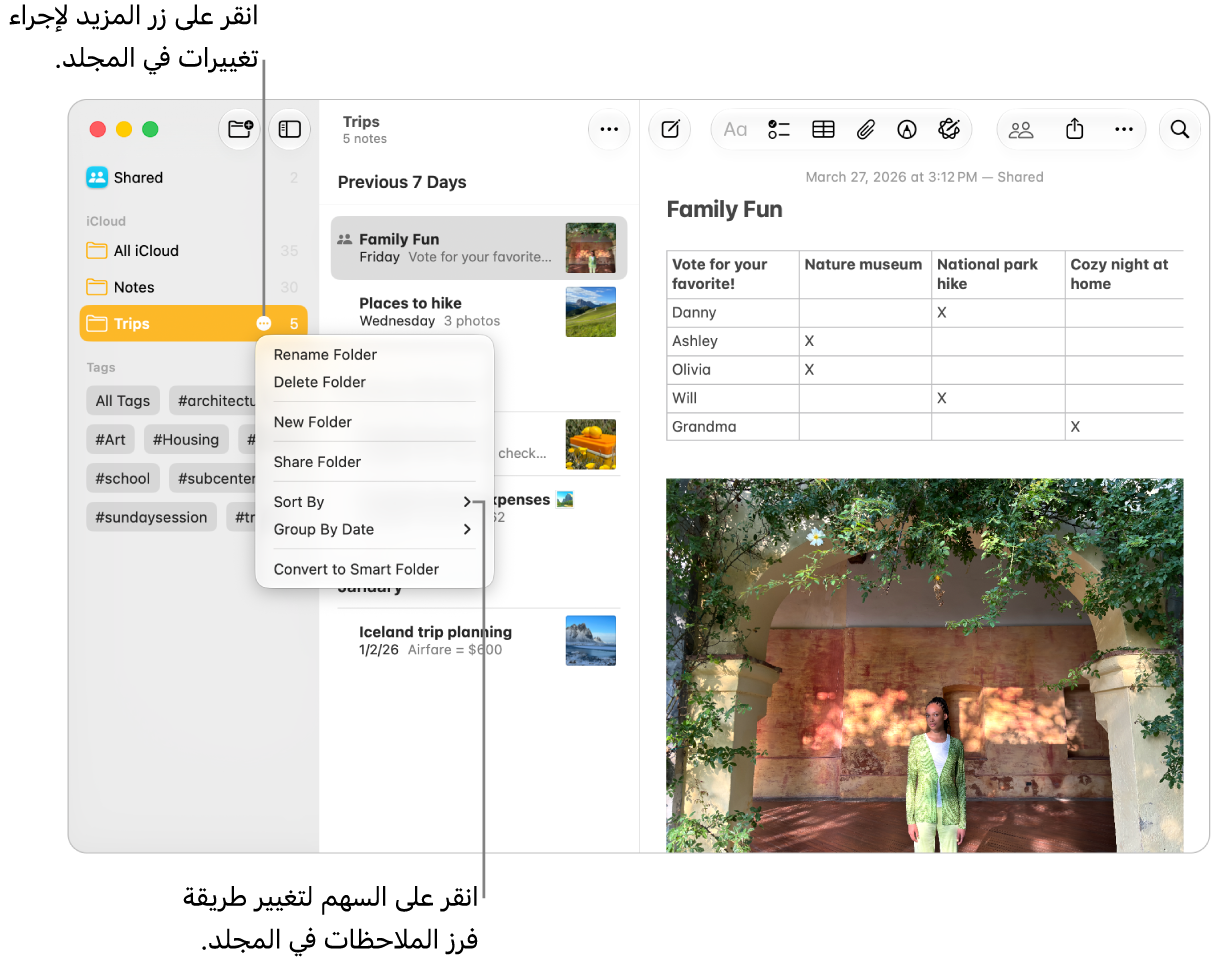Screen dimensions: 1213x963
Task: Select New Folder menu item
Action: click(x=374, y=422)
